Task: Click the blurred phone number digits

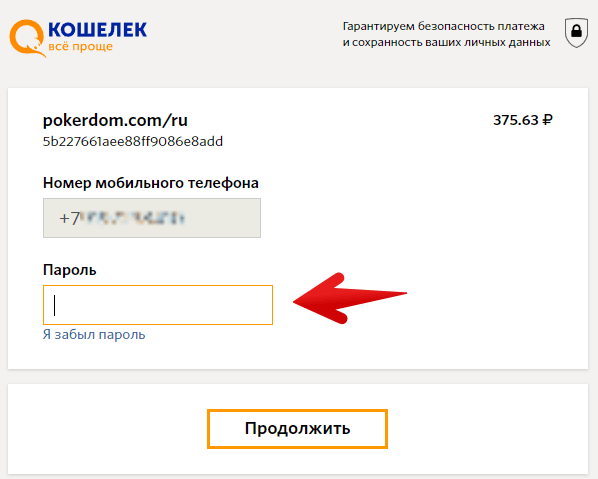Action: click(x=133, y=218)
